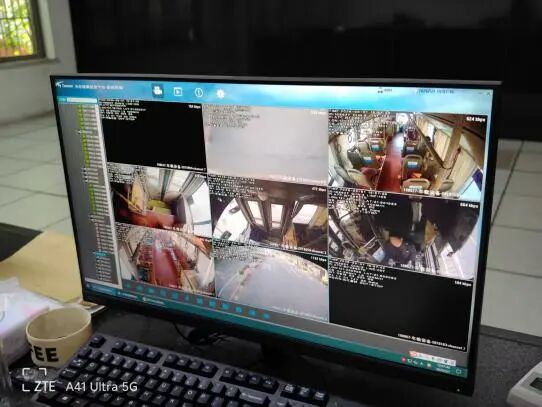The height and width of the screenshot is (407, 542).
Task: Select the driver cabin camera feed
Action: coord(402,235)
